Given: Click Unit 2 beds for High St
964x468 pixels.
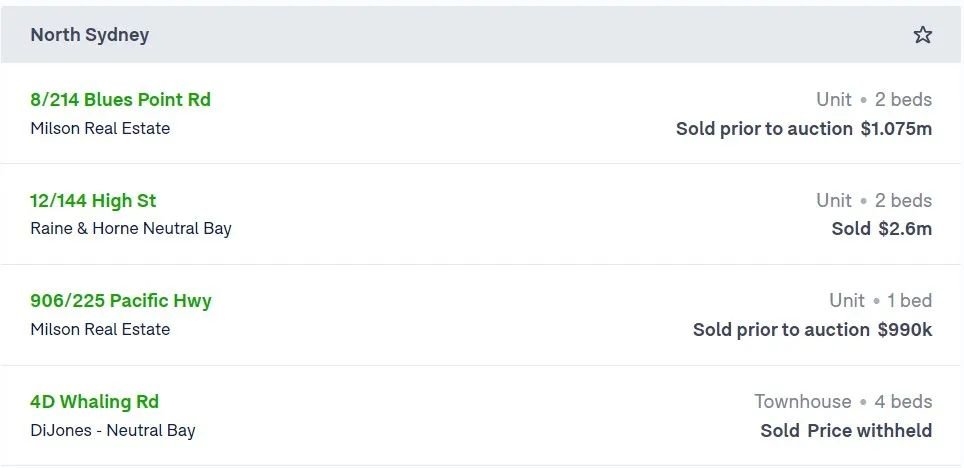Looking at the screenshot, I should click(x=874, y=200).
